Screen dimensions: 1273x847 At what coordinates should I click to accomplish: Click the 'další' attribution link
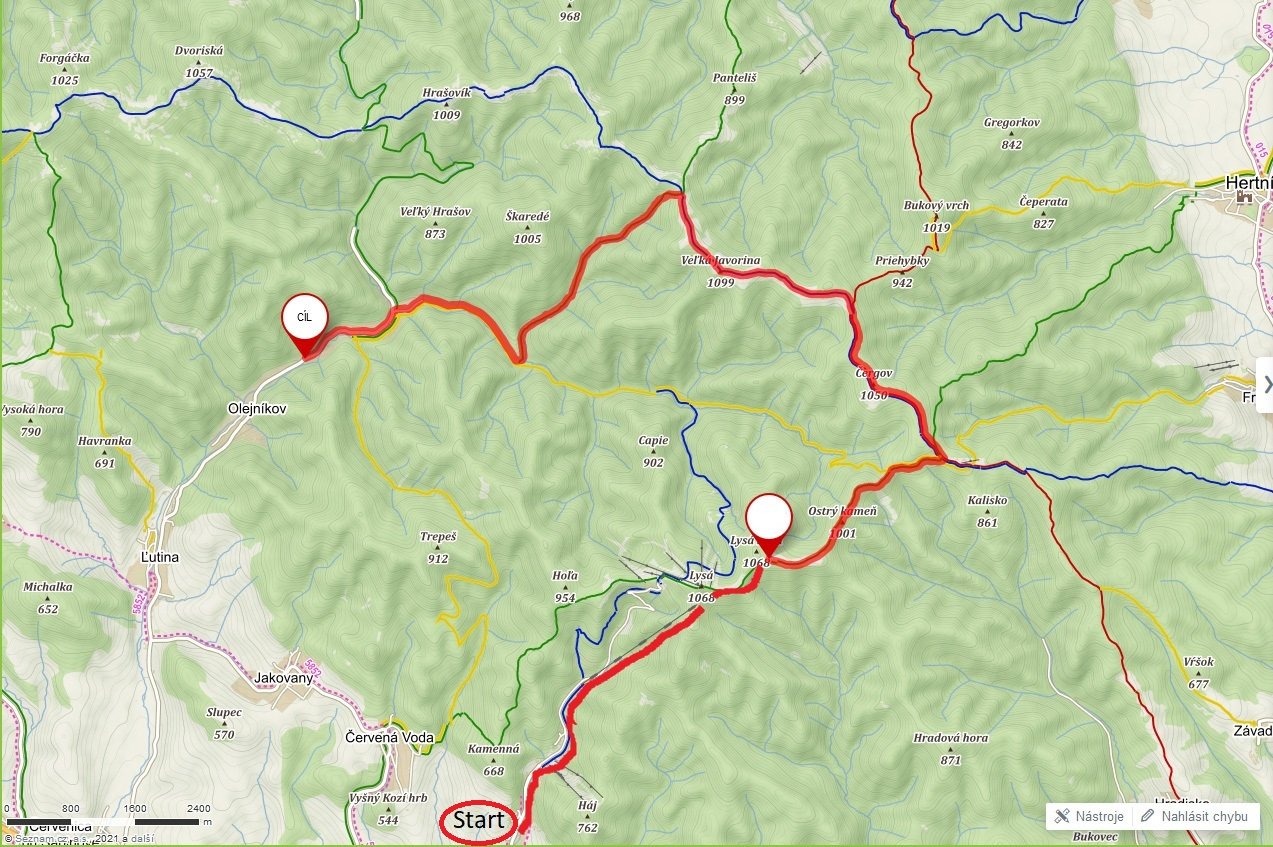142,838
